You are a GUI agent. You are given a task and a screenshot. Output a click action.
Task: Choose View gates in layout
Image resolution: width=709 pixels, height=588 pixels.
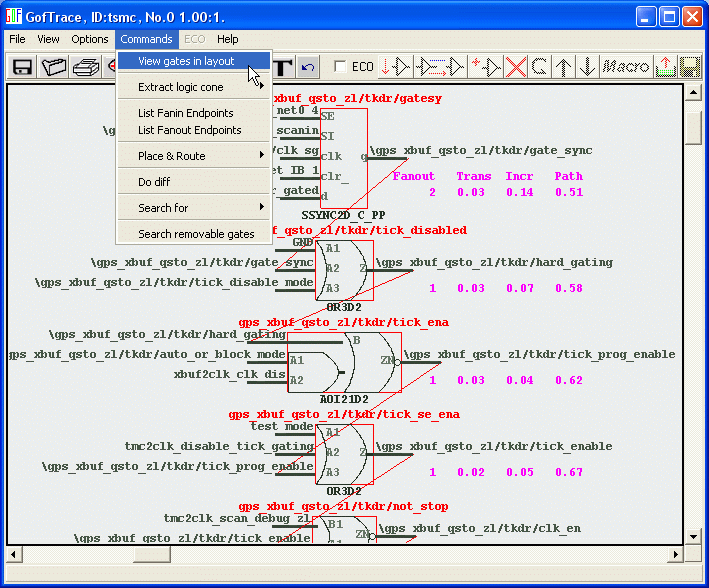186,61
